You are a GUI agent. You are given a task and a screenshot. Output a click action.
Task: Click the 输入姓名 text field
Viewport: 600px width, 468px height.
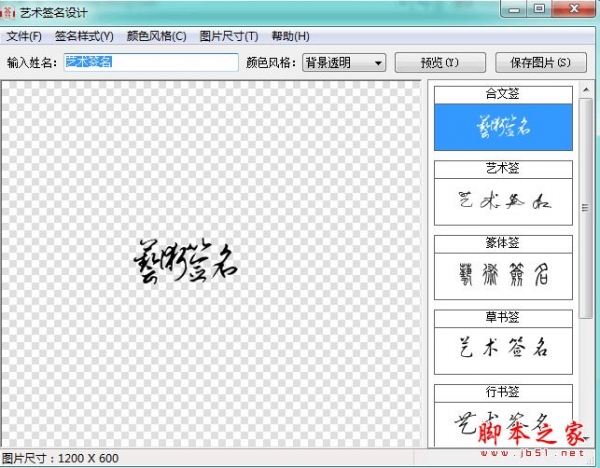point(150,62)
